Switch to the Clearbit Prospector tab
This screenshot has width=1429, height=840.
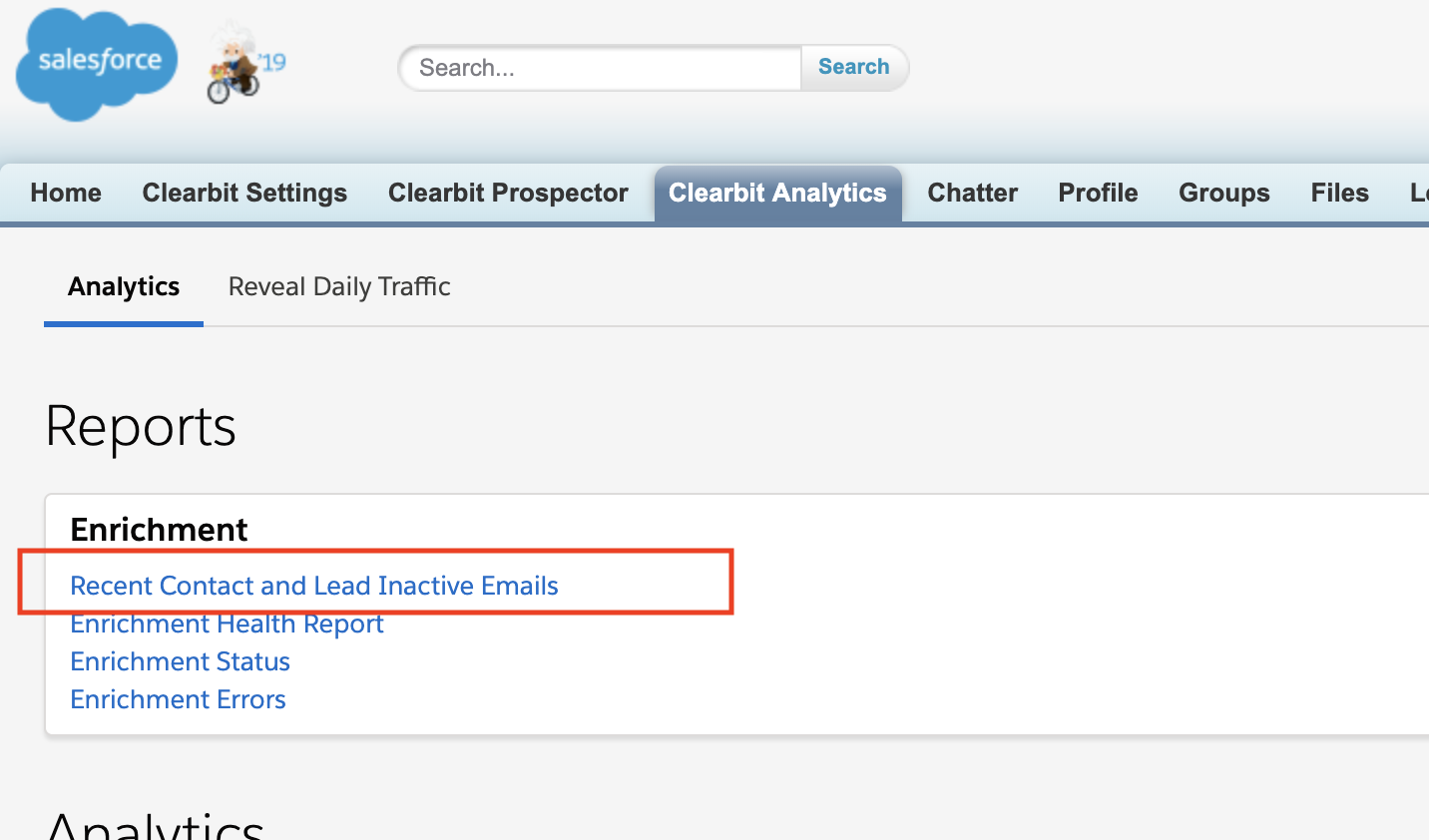(x=508, y=193)
